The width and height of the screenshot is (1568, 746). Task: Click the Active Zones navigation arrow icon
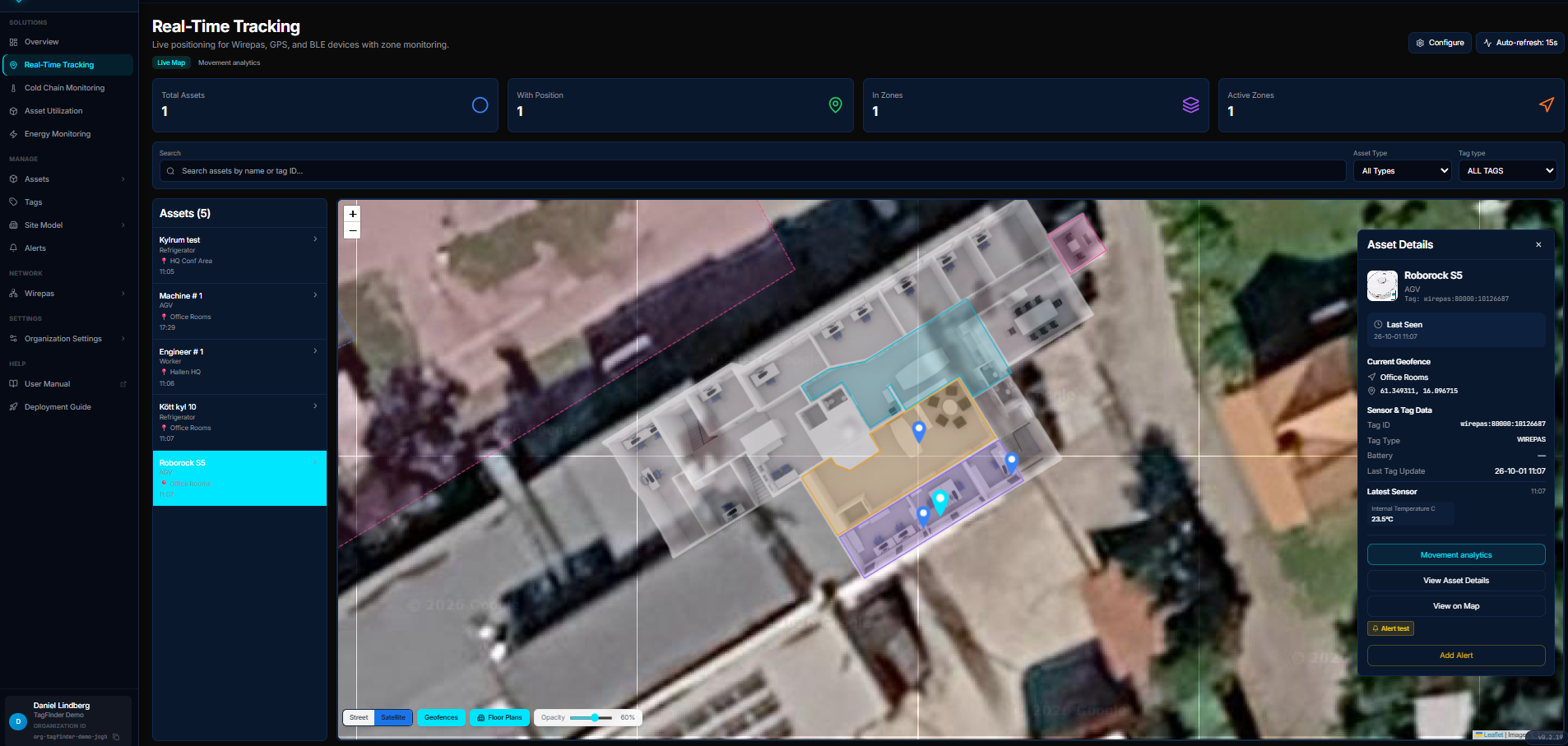(x=1547, y=105)
